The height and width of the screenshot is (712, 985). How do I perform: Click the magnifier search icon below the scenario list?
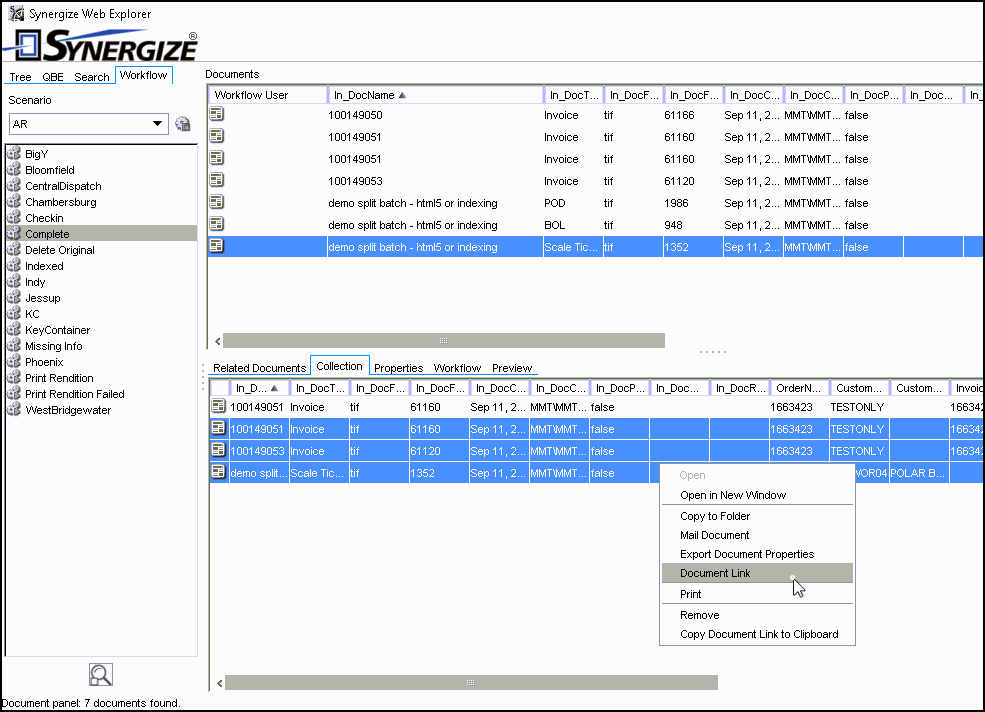[x=101, y=674]
